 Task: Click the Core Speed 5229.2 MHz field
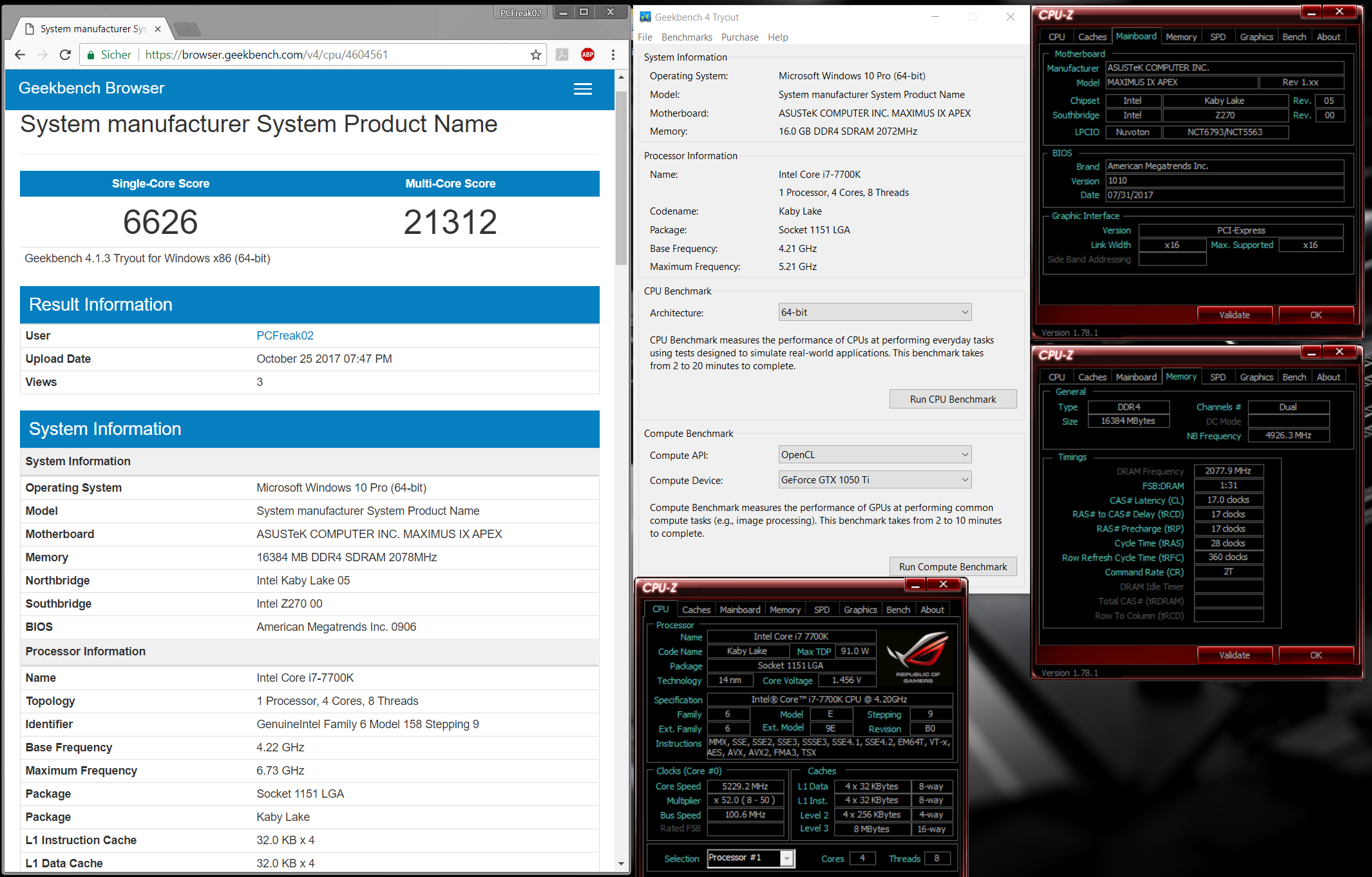tap(745, 787)
